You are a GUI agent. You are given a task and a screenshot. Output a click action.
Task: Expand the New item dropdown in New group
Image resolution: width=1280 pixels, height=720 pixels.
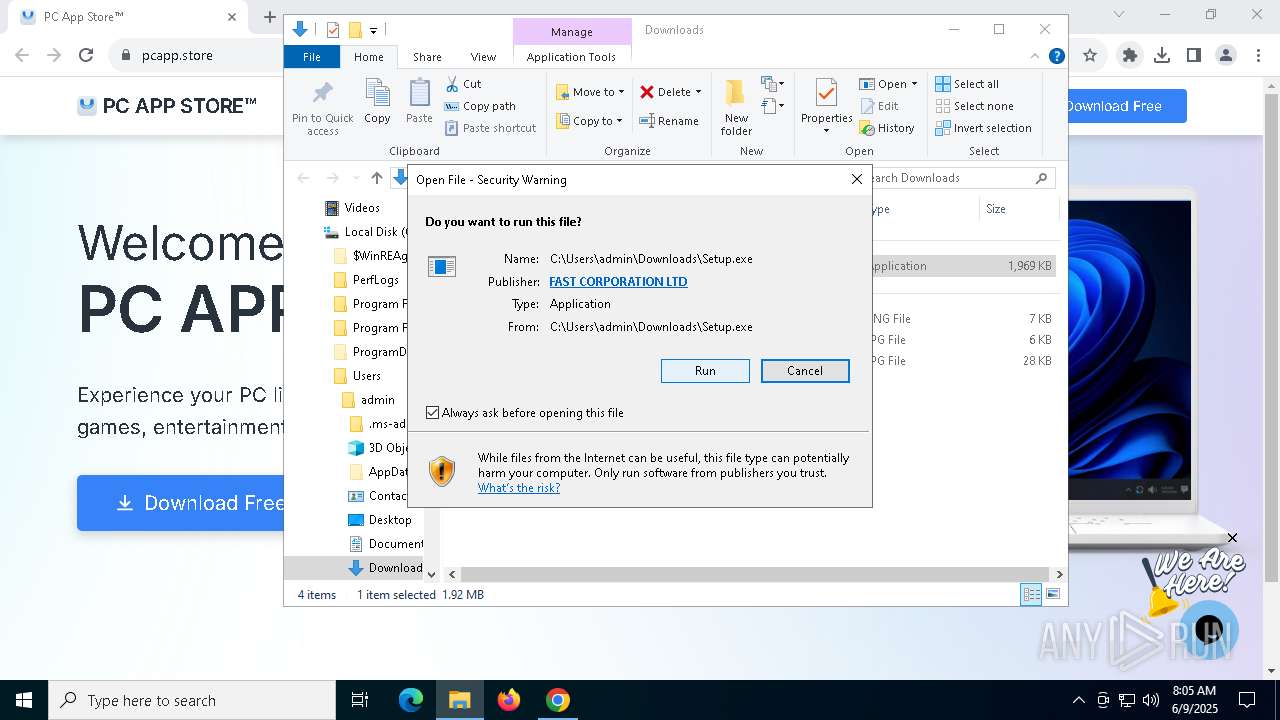pos(773,84)
